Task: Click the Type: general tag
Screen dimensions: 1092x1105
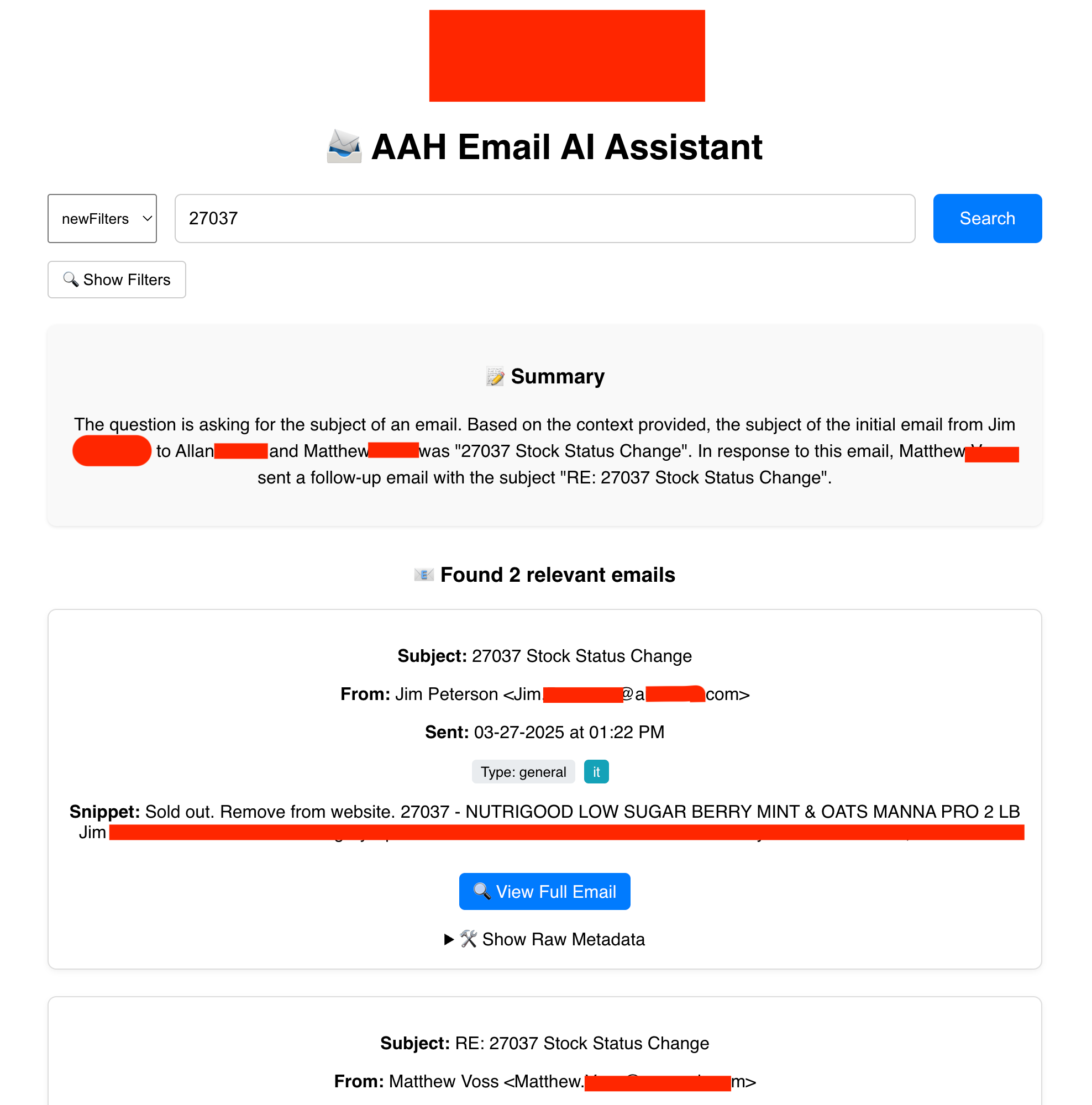Action: (523, 771)
